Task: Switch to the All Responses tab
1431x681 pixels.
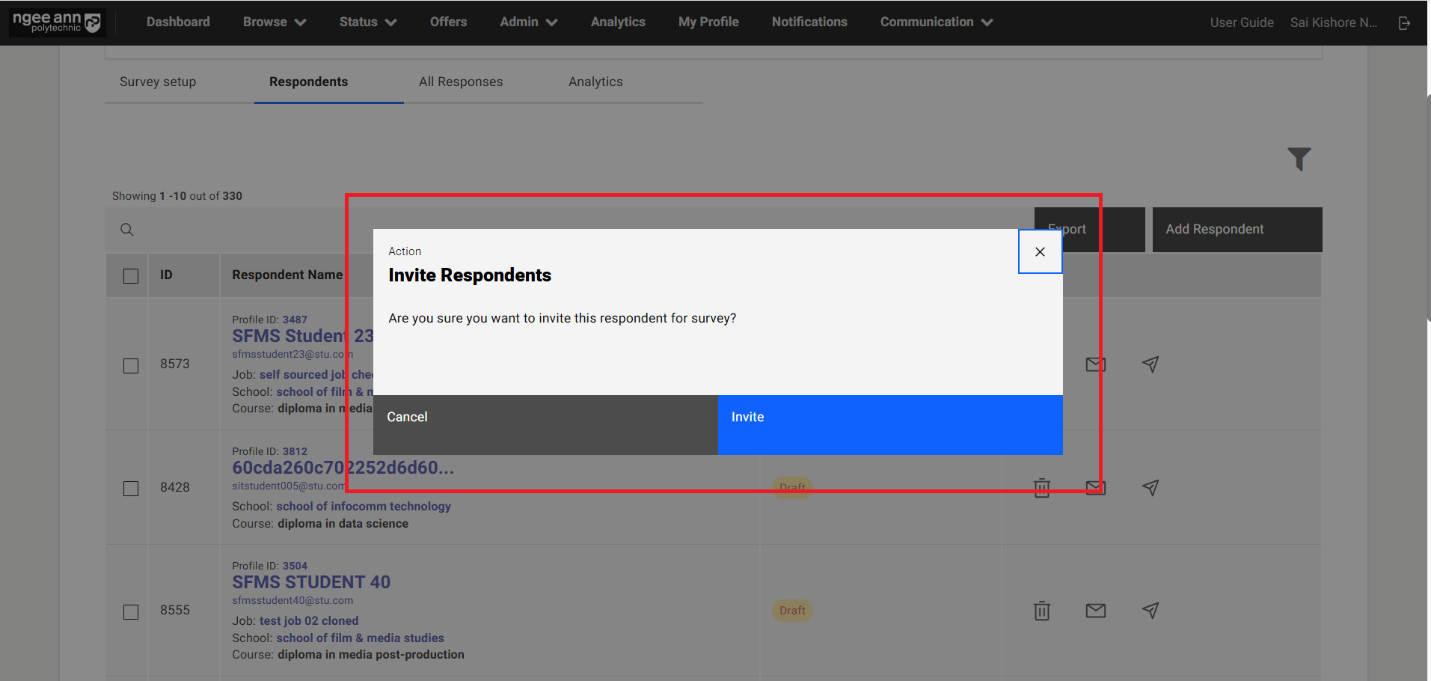Action: [460, 82]
